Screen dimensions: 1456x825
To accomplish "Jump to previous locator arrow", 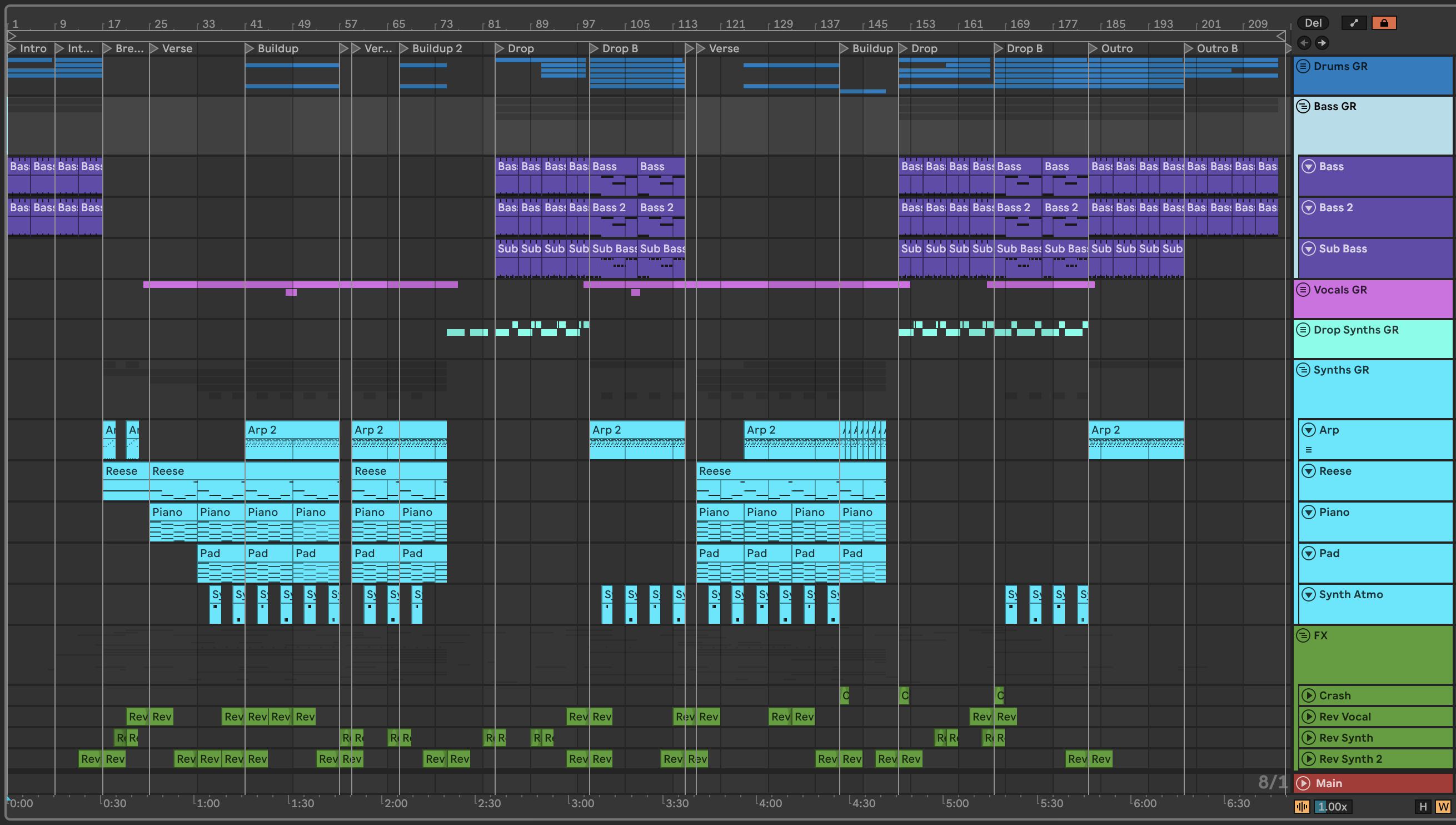I will tap(1304, 43).
